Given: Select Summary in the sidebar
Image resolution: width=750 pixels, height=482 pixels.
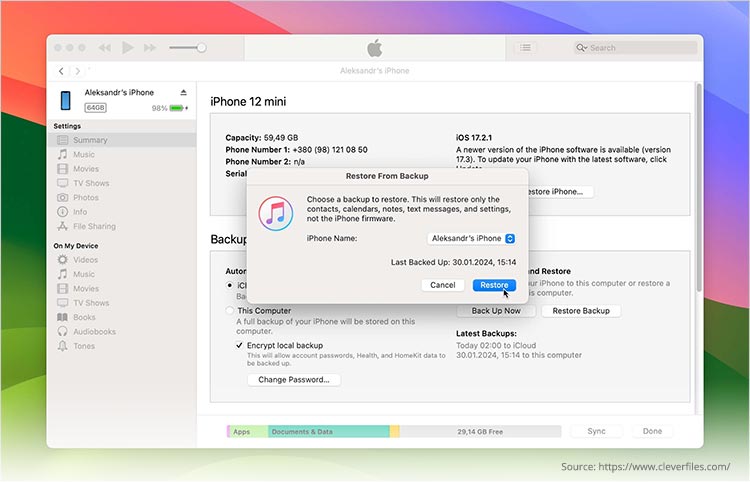Looking at the screenshot, I should click(122, 140).
